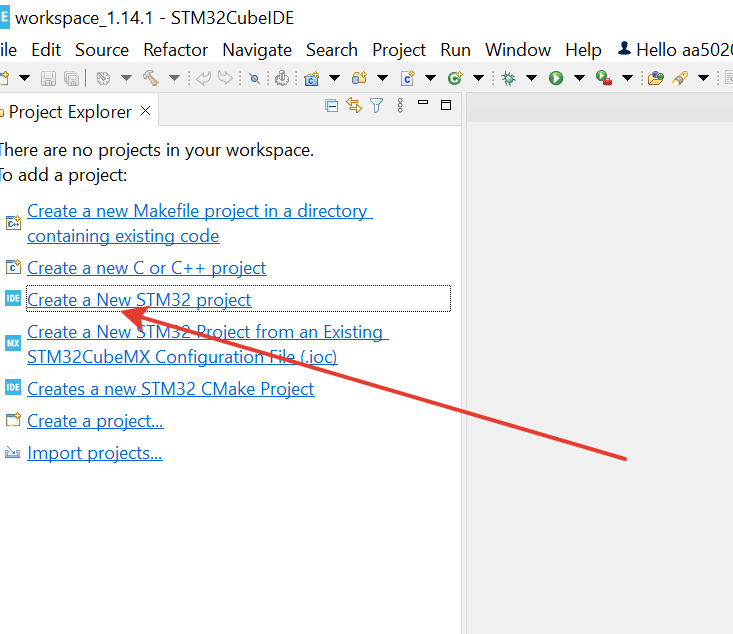
Task: Open the dropdown arrow next to Debug
Action: click(531, 78)
